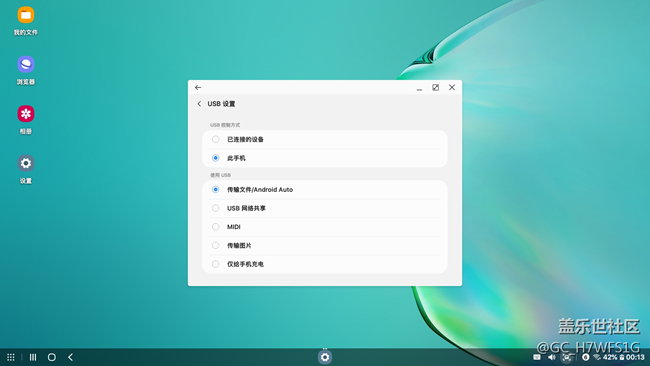Check the 42% battery indicator
This screenshot has height=366, width=650.
click(x=614, y=357)
